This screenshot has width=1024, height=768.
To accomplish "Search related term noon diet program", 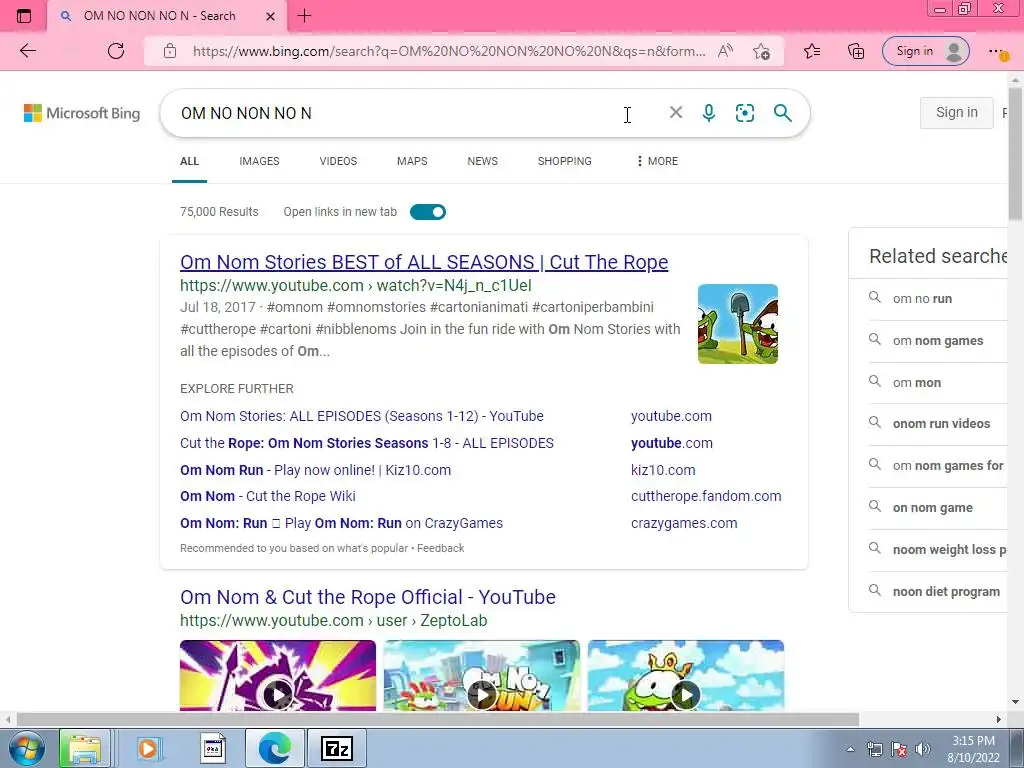I will (x=946, y=592).
